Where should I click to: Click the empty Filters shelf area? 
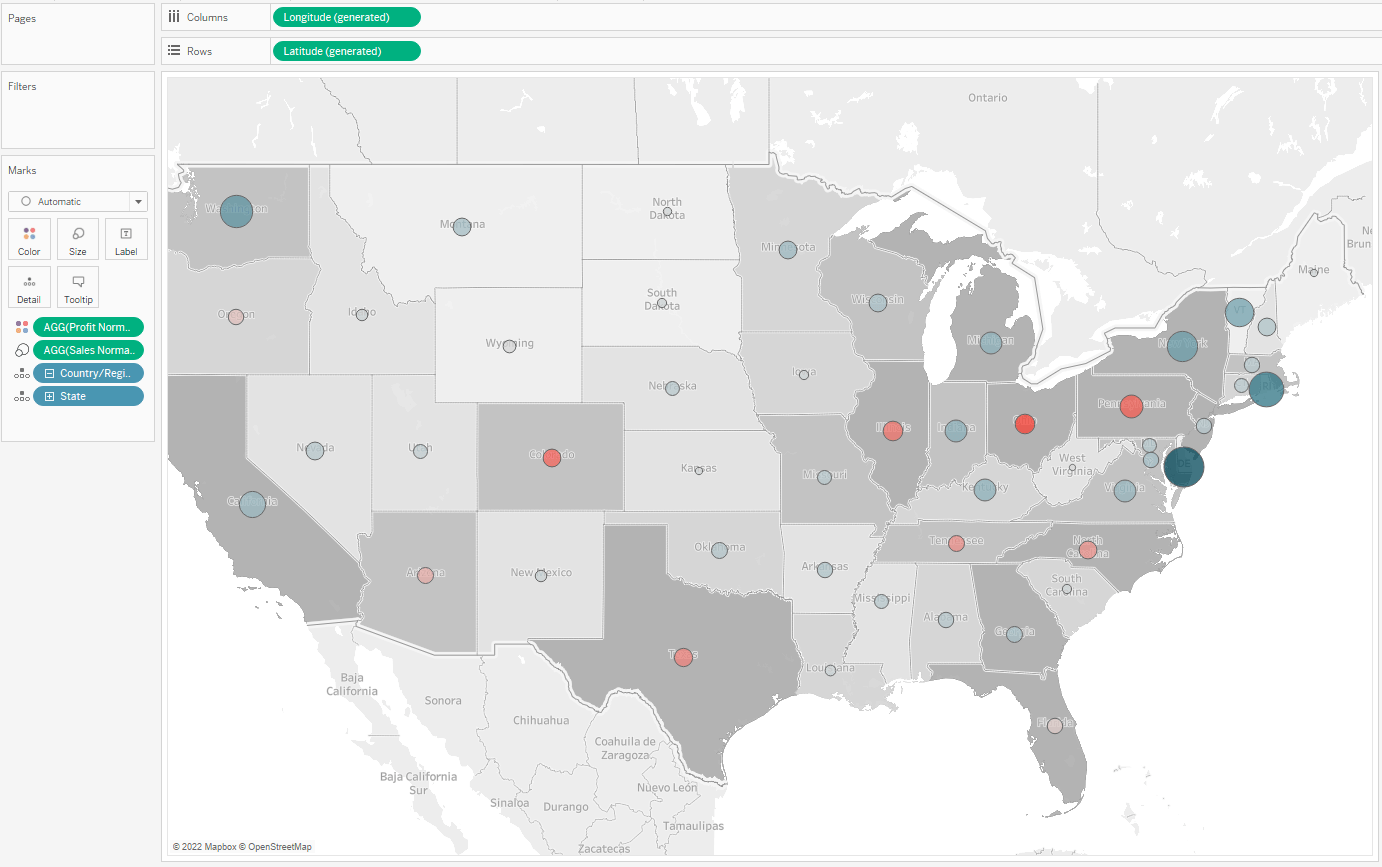[78, 120]
